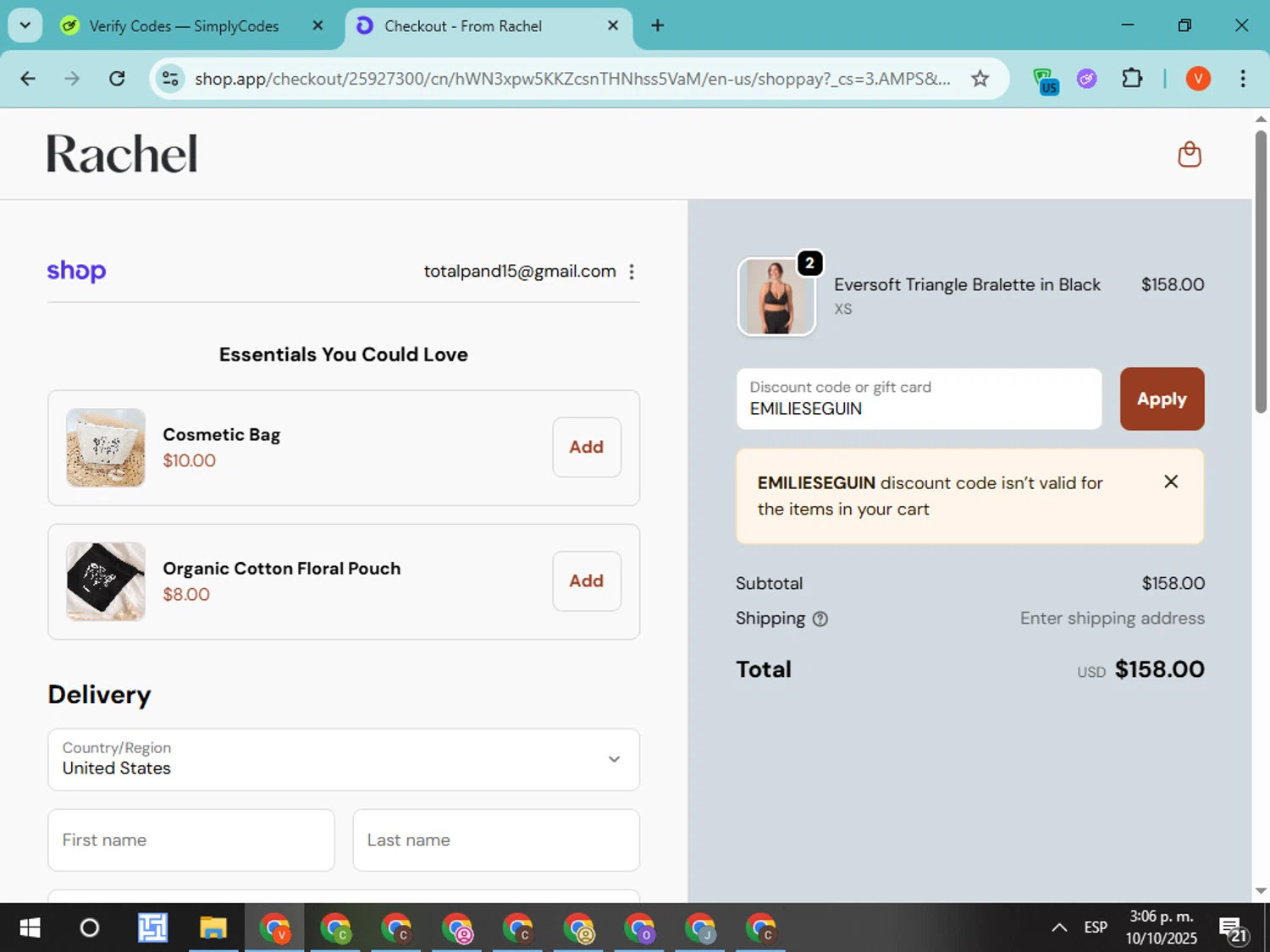
Task: Click the VPN extension icon with US badge
Action: [x=1046, y=80]
